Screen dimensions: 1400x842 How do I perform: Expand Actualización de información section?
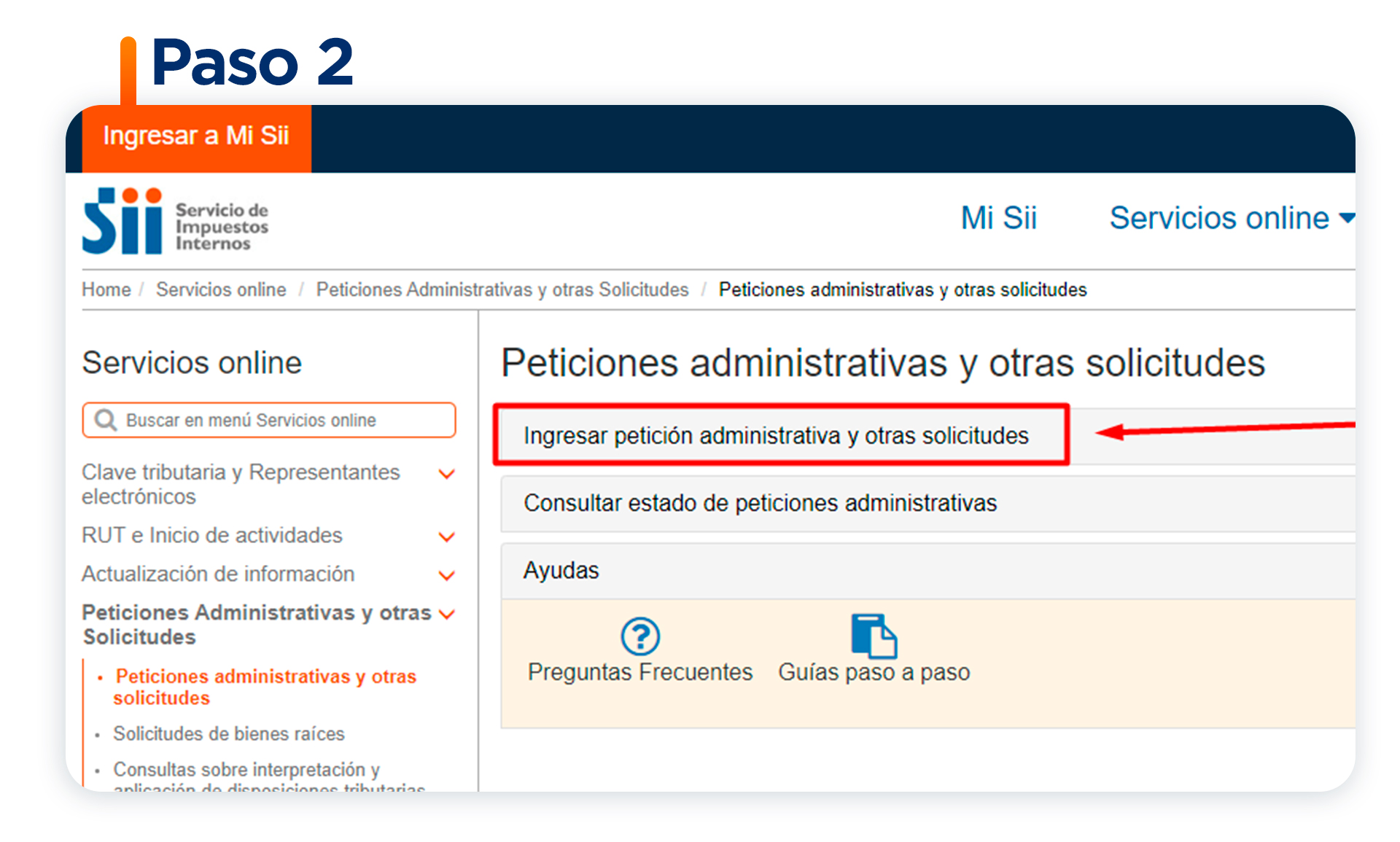447,575
